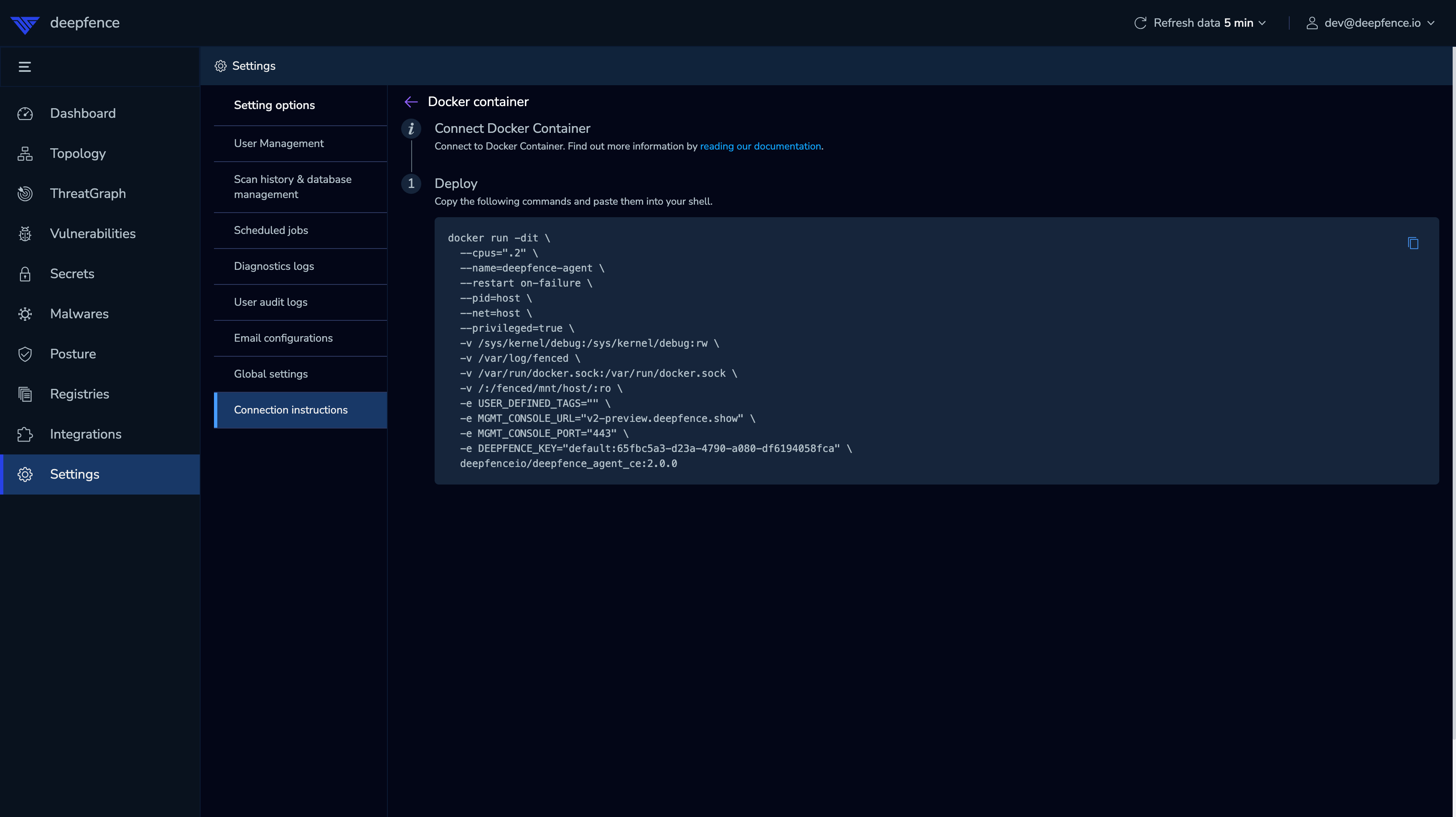The width and height of the screenshot is (1456, 817).
Task: Click the Topology network icon
Action: click(x=25, y=154)
